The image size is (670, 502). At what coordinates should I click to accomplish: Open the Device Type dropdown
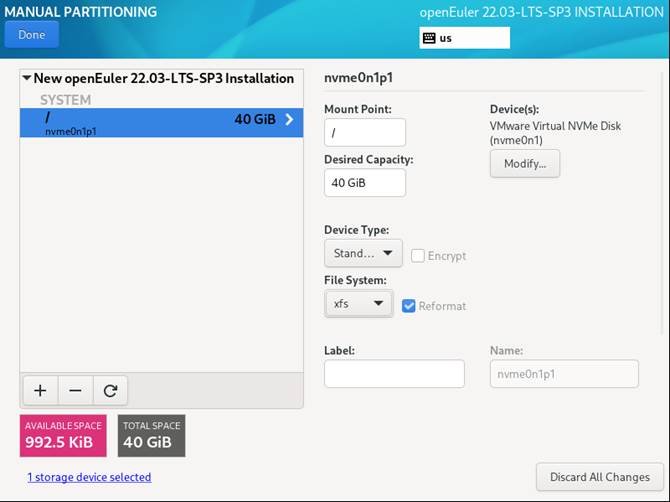point(363,253)
